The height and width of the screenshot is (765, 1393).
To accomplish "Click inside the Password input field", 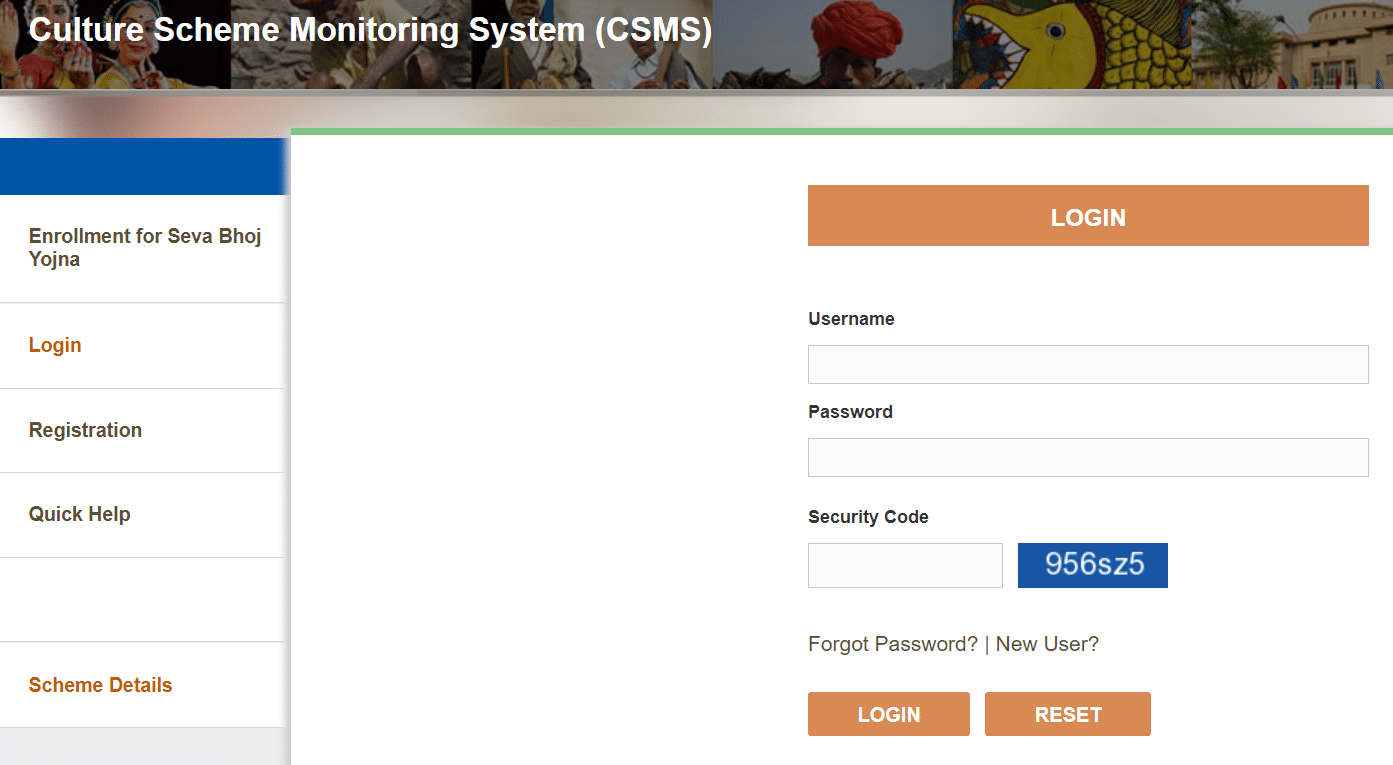I will coord(1088,457).
